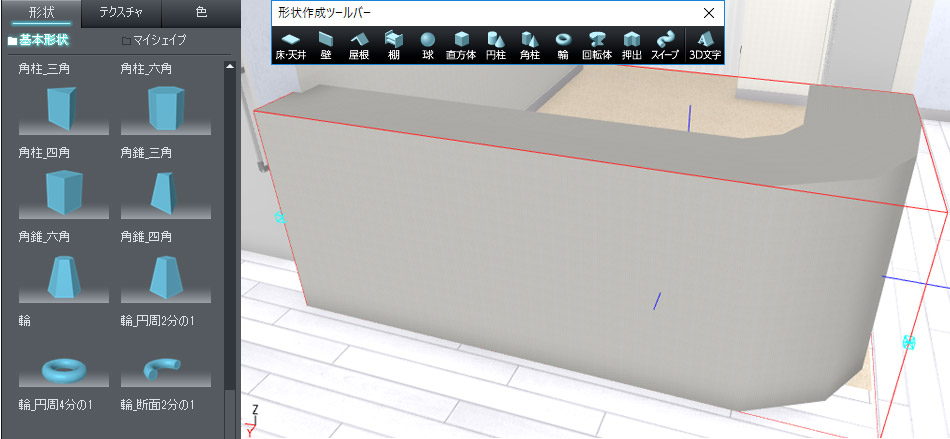Choose the 屋根 (roof) shape tool
The width and height of the screenshot is (950, 439).
pyautogui.click(x=359, y=45)
